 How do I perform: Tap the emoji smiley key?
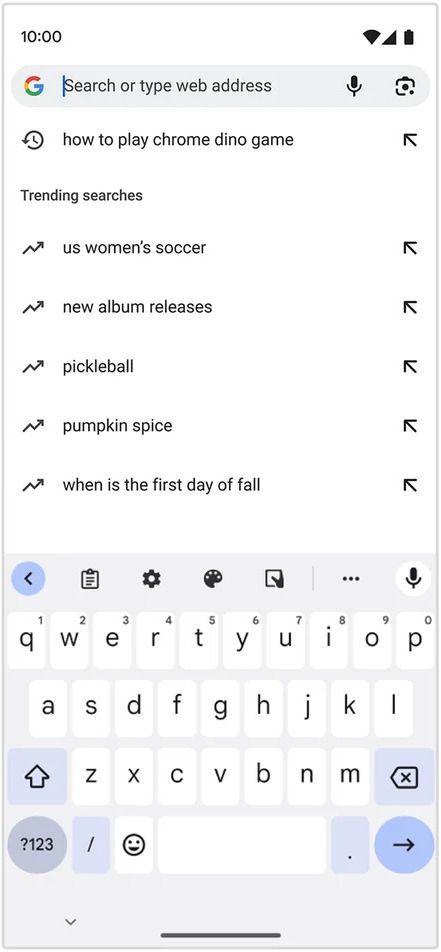point(134,844)
